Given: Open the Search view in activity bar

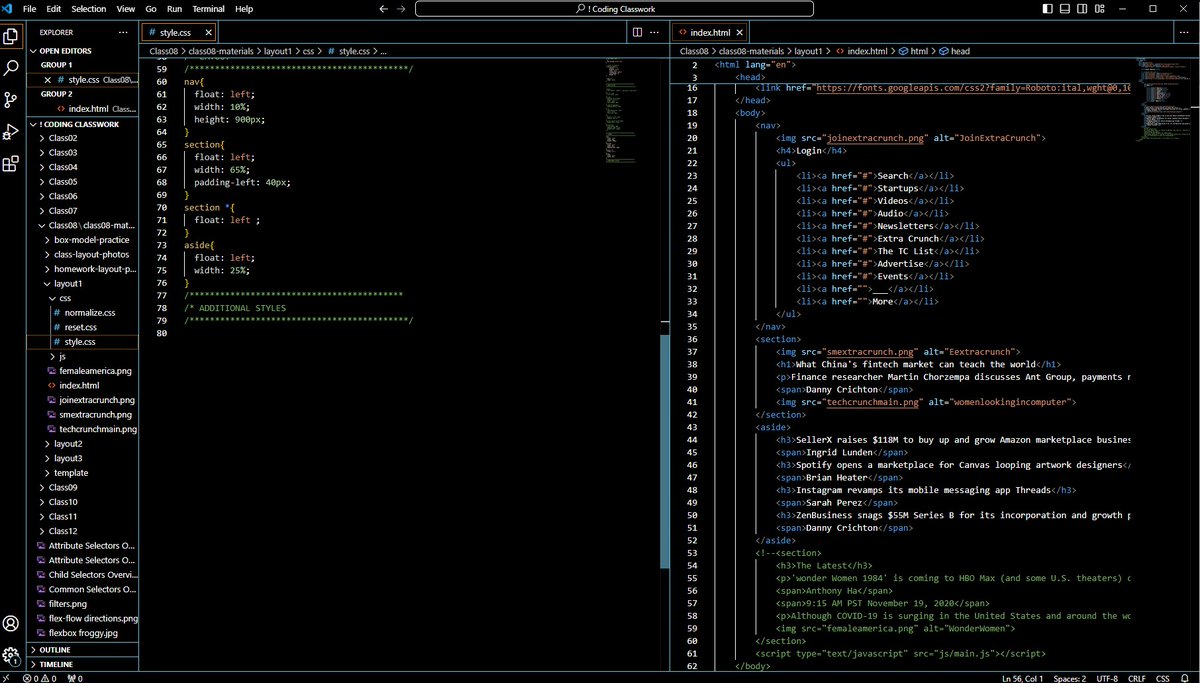Looking at the screenshot, I should 11,68.
